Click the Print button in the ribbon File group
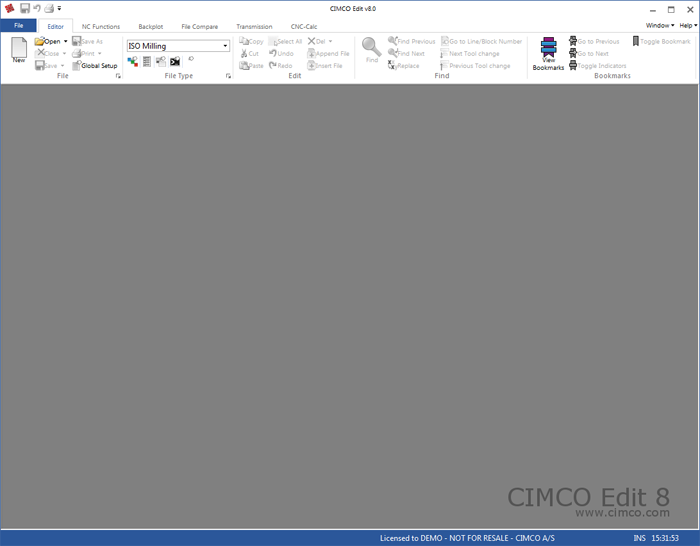Image resolution: width=700 pixels, height=546 pixels. point(84,54)
